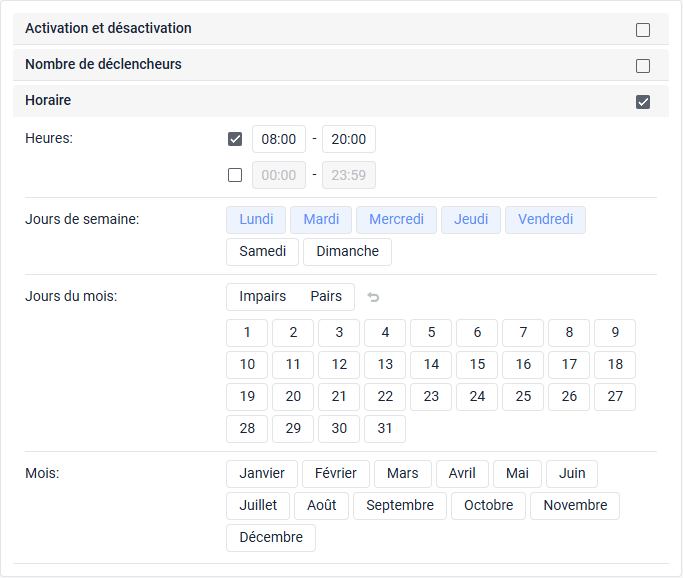This screenshot has height=578, width=683.
Task: Select even days with Pairs button
Action: 326,297
